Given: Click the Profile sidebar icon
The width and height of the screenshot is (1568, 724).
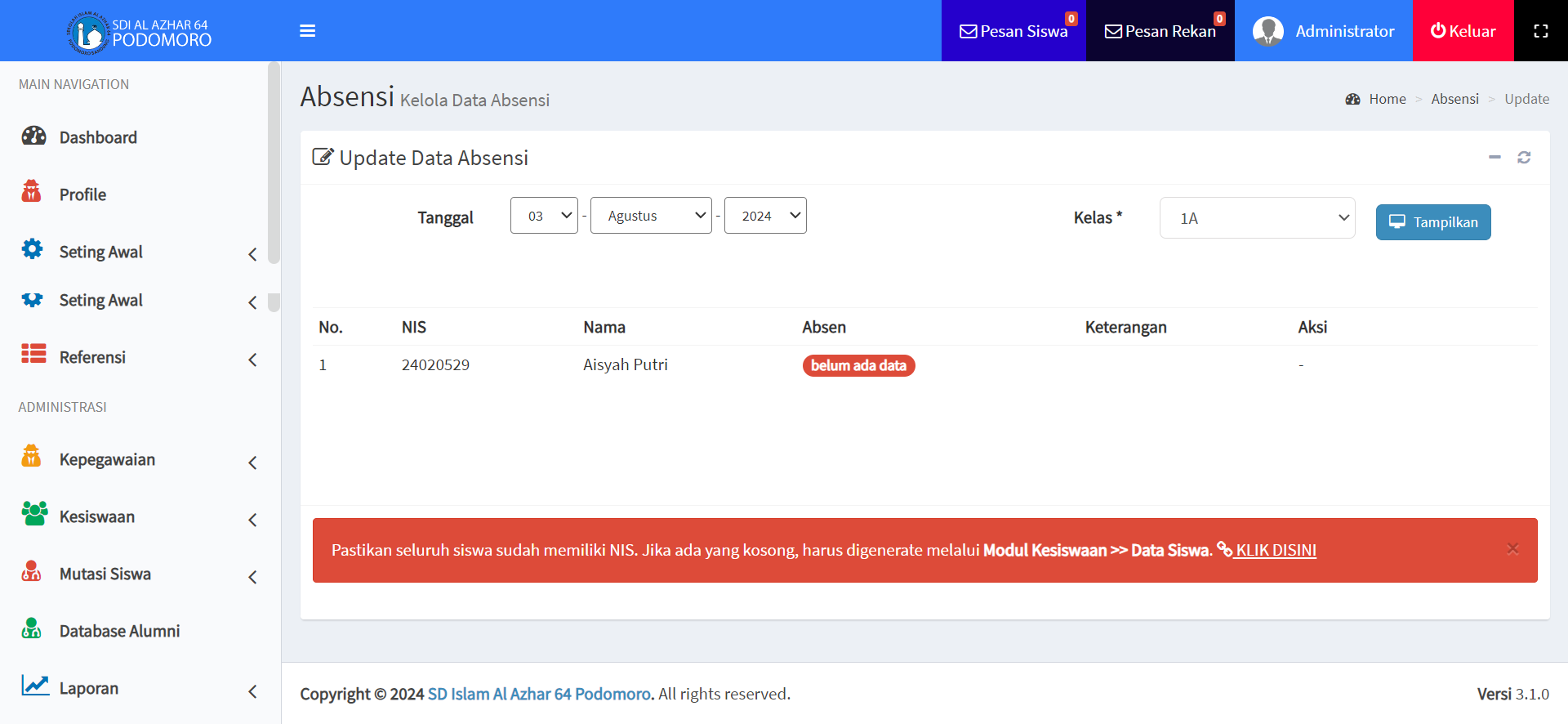Looking at the screenshot, I should (32, 193).
